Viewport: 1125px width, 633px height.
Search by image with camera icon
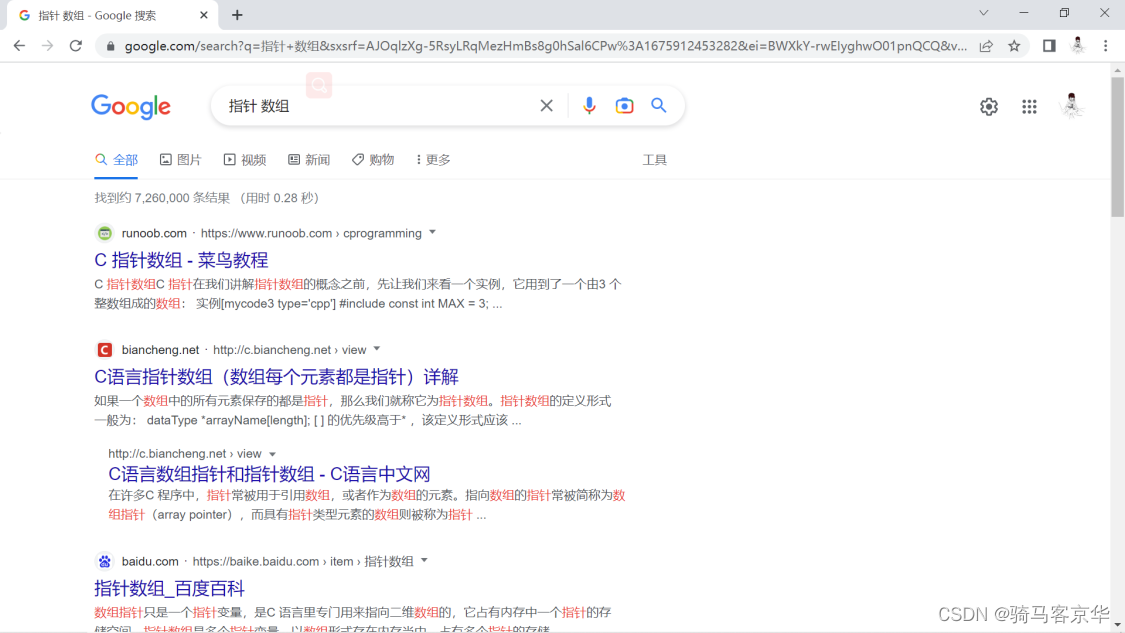click(x=624, y=106)
